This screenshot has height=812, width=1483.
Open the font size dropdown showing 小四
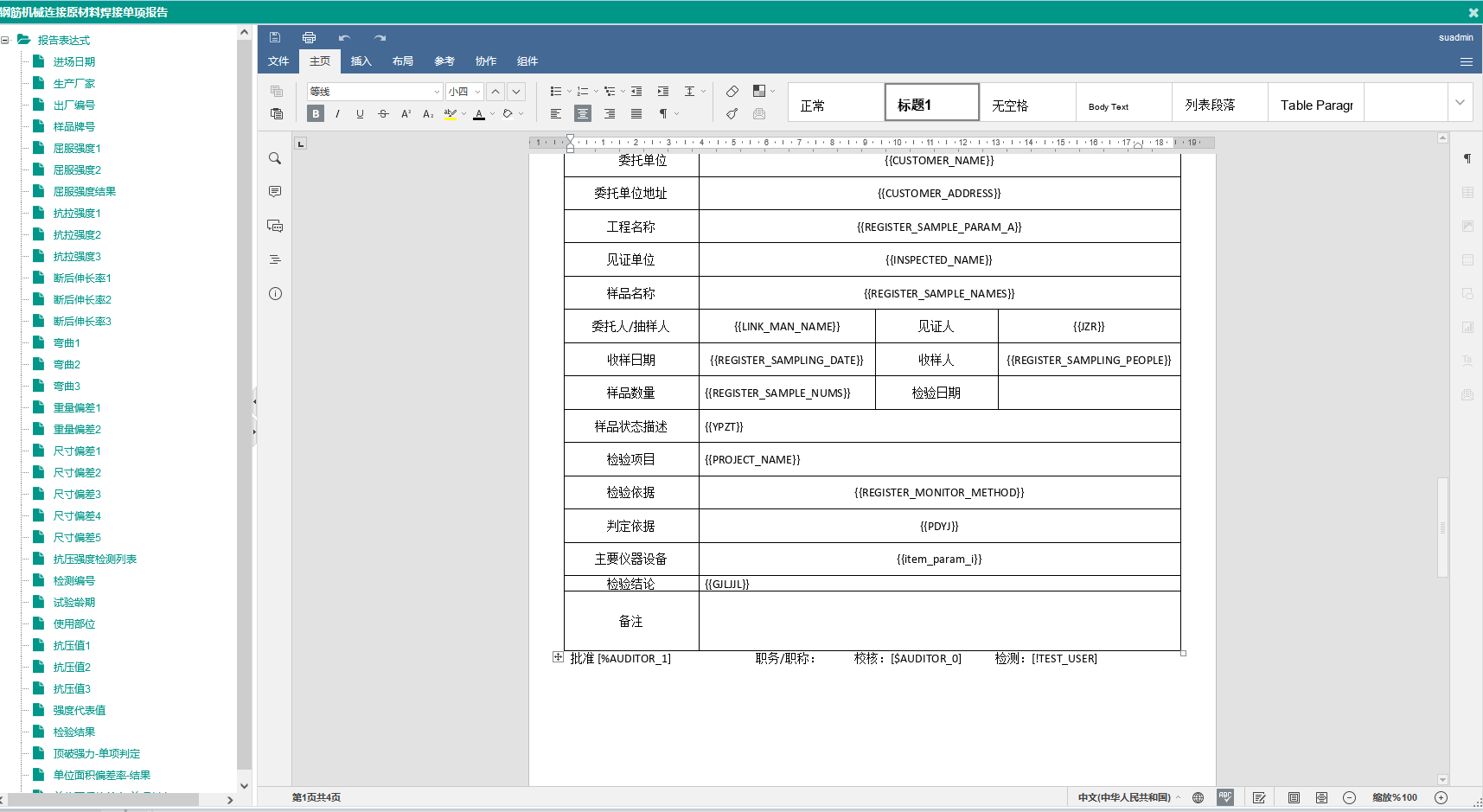464,91
